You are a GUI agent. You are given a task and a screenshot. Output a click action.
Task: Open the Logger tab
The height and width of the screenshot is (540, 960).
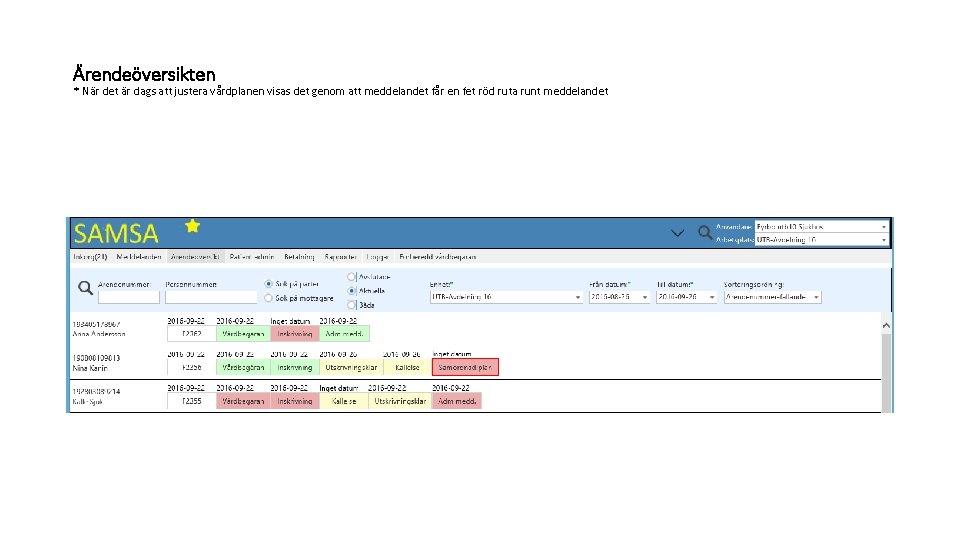(377, 257)
